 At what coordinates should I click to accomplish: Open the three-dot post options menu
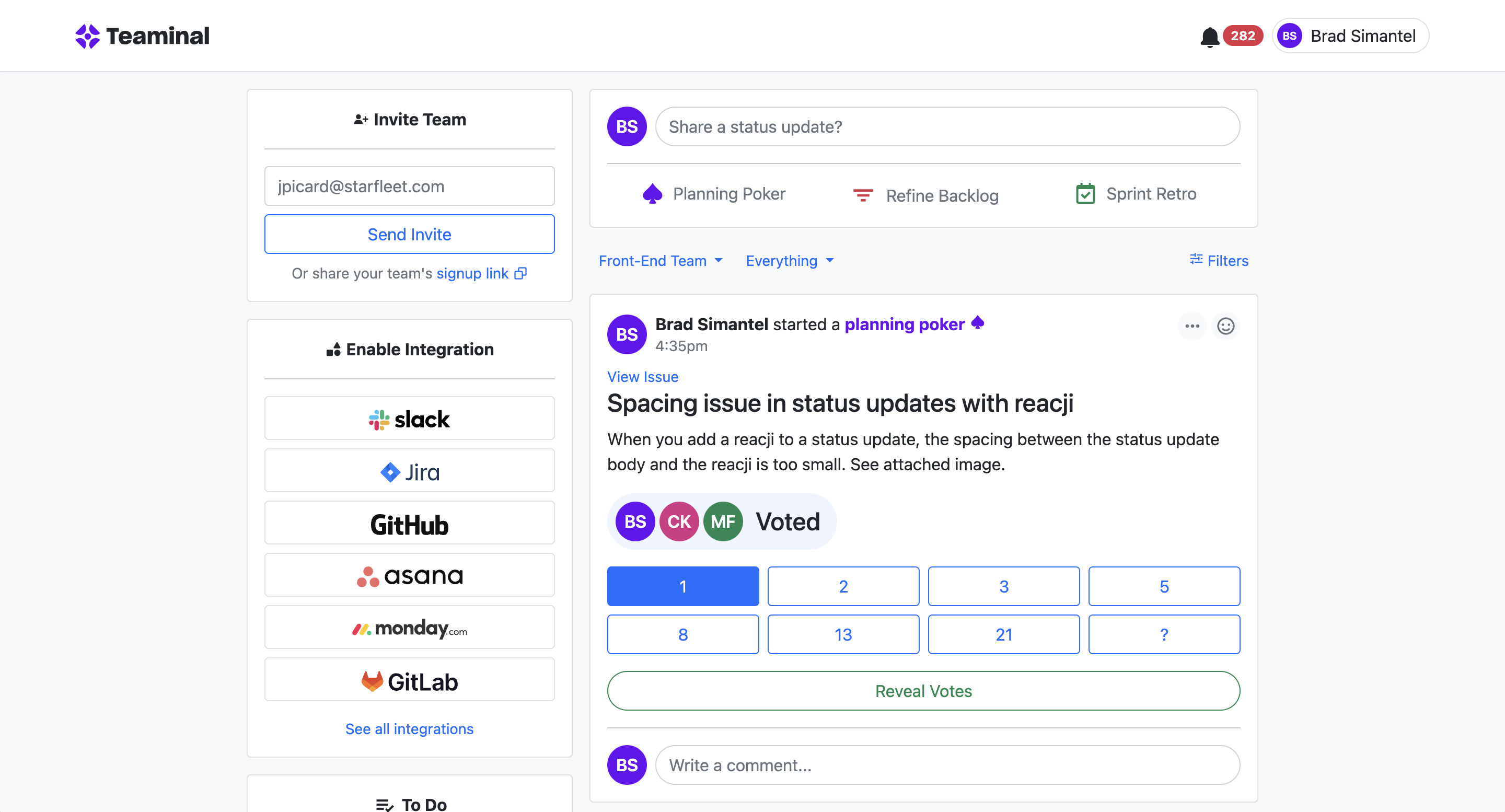pos(1192,326)
